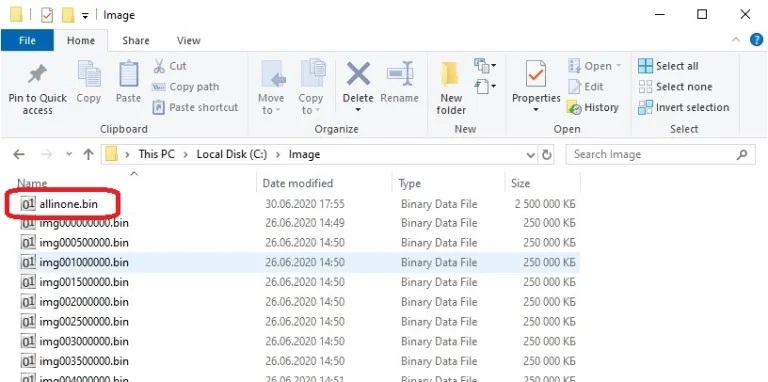Screen dimensions: 768x382
Task: Expand the Delete options dropdown arrow
Action: point(358,110)
